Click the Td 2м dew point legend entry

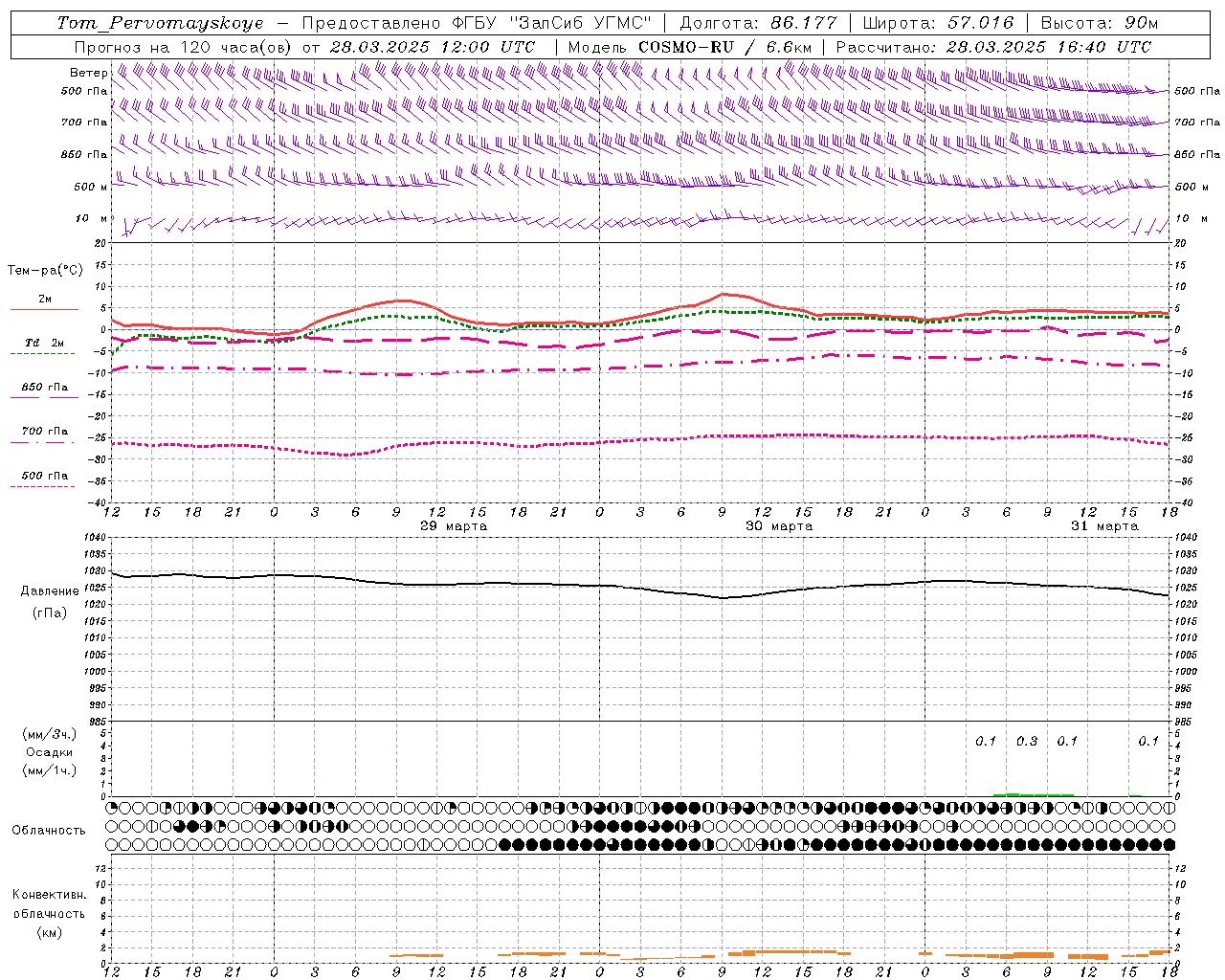[x=44, y=343]
